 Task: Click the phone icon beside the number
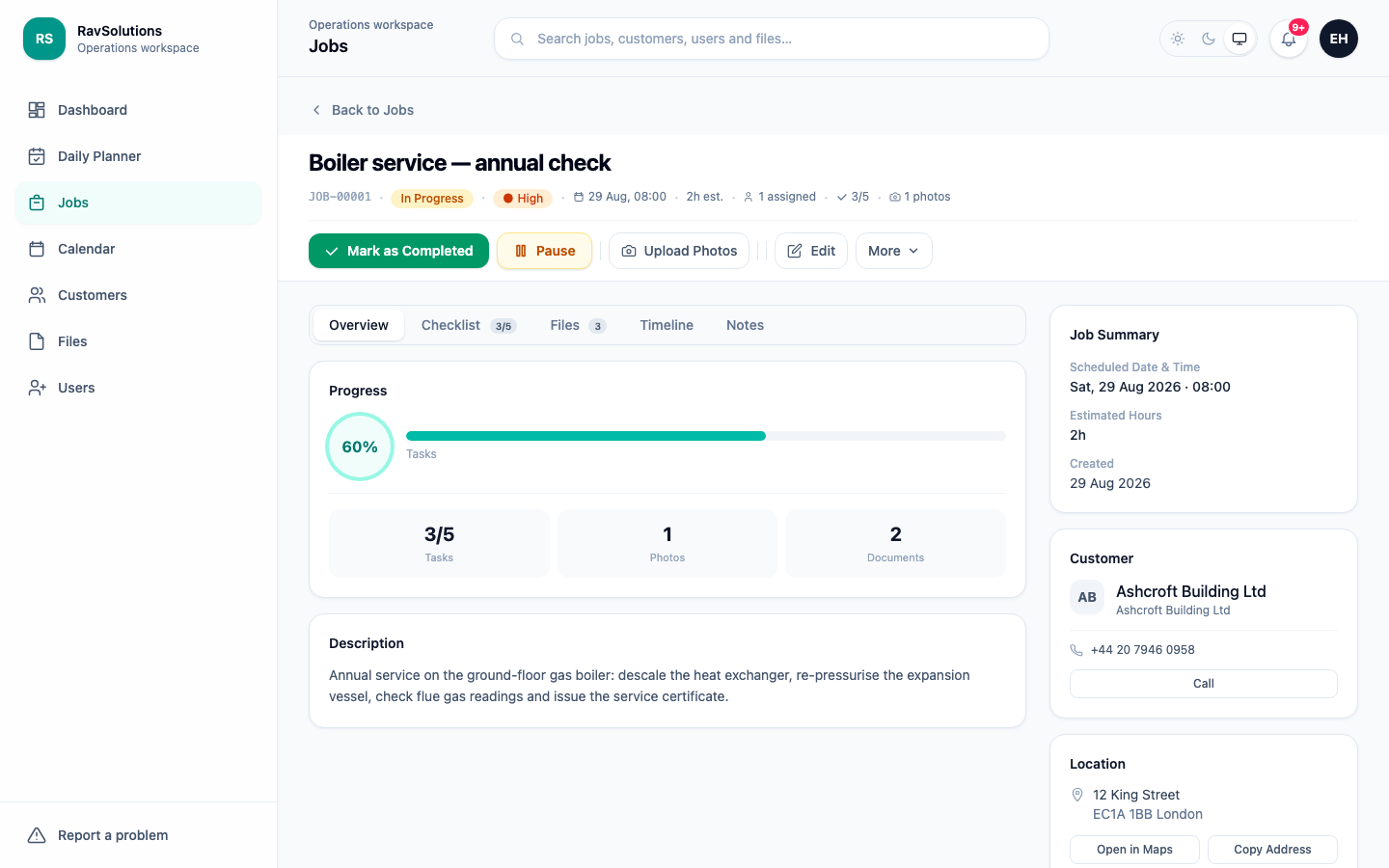coord(1076,650)
